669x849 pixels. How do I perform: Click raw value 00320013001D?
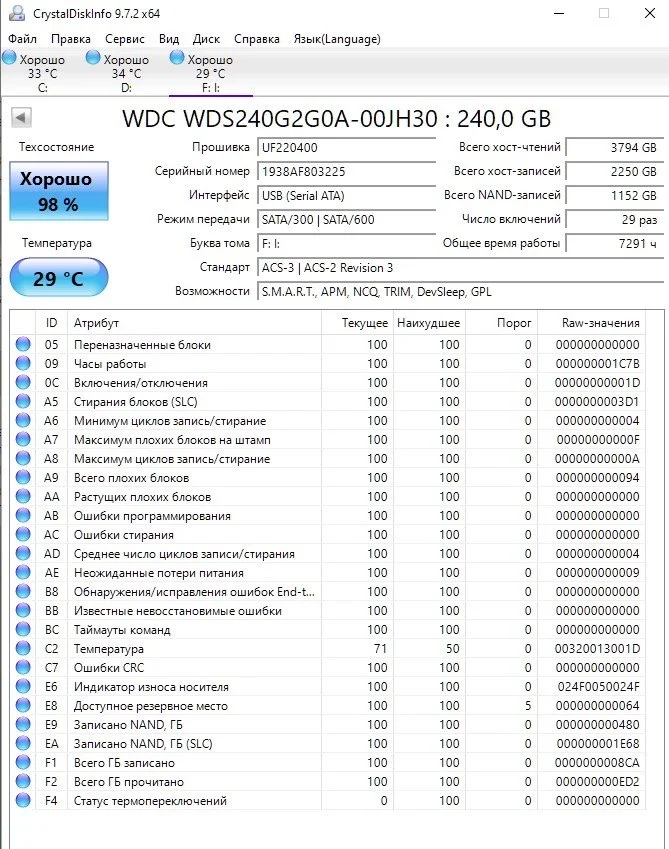click(x=597, y=649)
